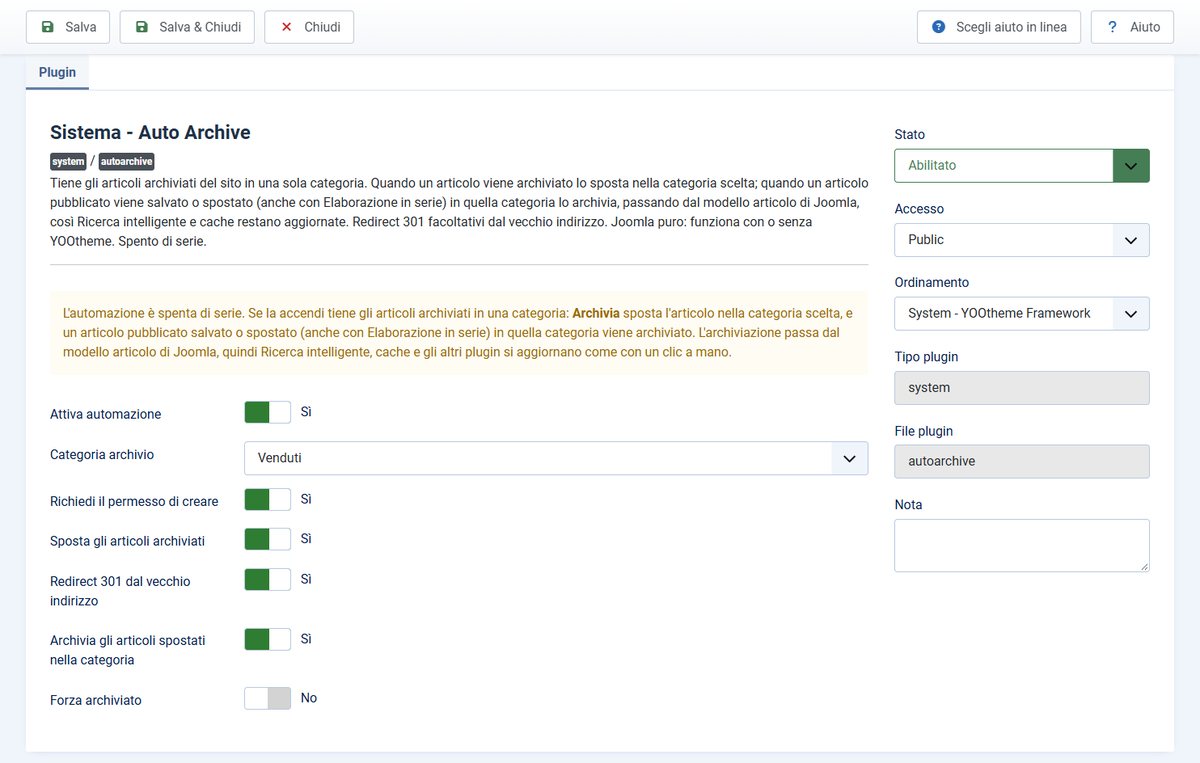The image size is (1200, 763).
Task: Click the bold Archivia word in the notice
Action: tap(596, 313)
